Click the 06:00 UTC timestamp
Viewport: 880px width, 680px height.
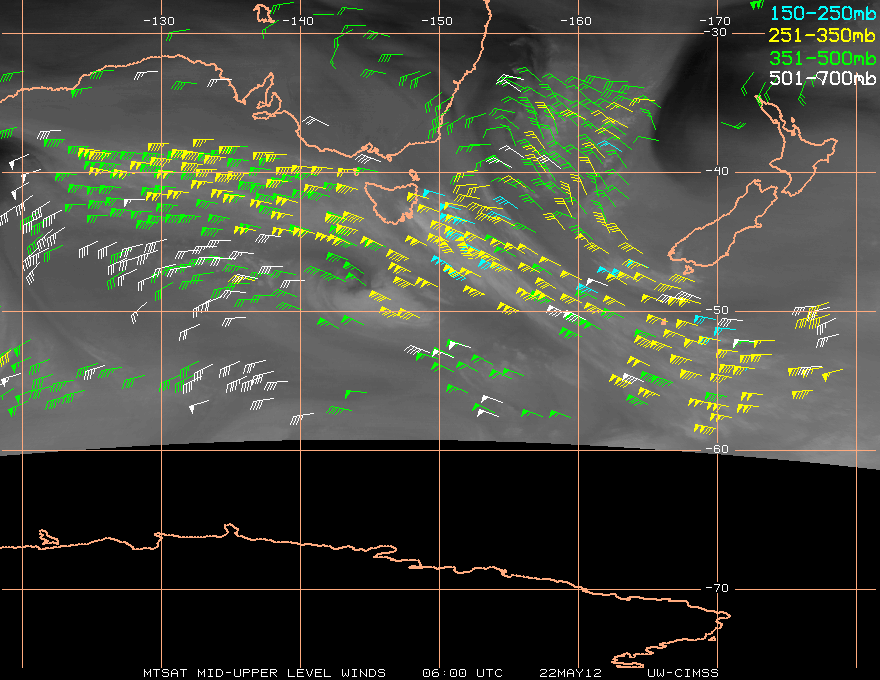point(462,673)
